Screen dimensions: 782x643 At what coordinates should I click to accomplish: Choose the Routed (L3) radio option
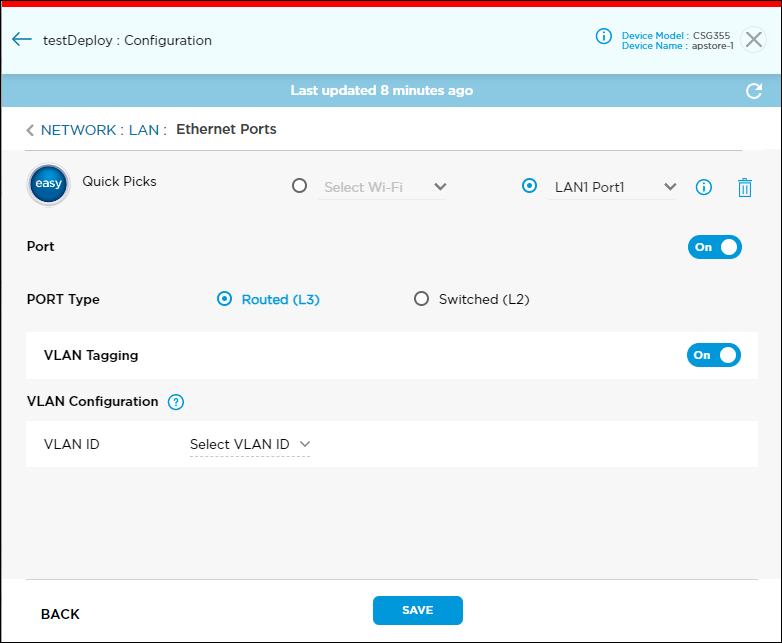coord(224,299)
